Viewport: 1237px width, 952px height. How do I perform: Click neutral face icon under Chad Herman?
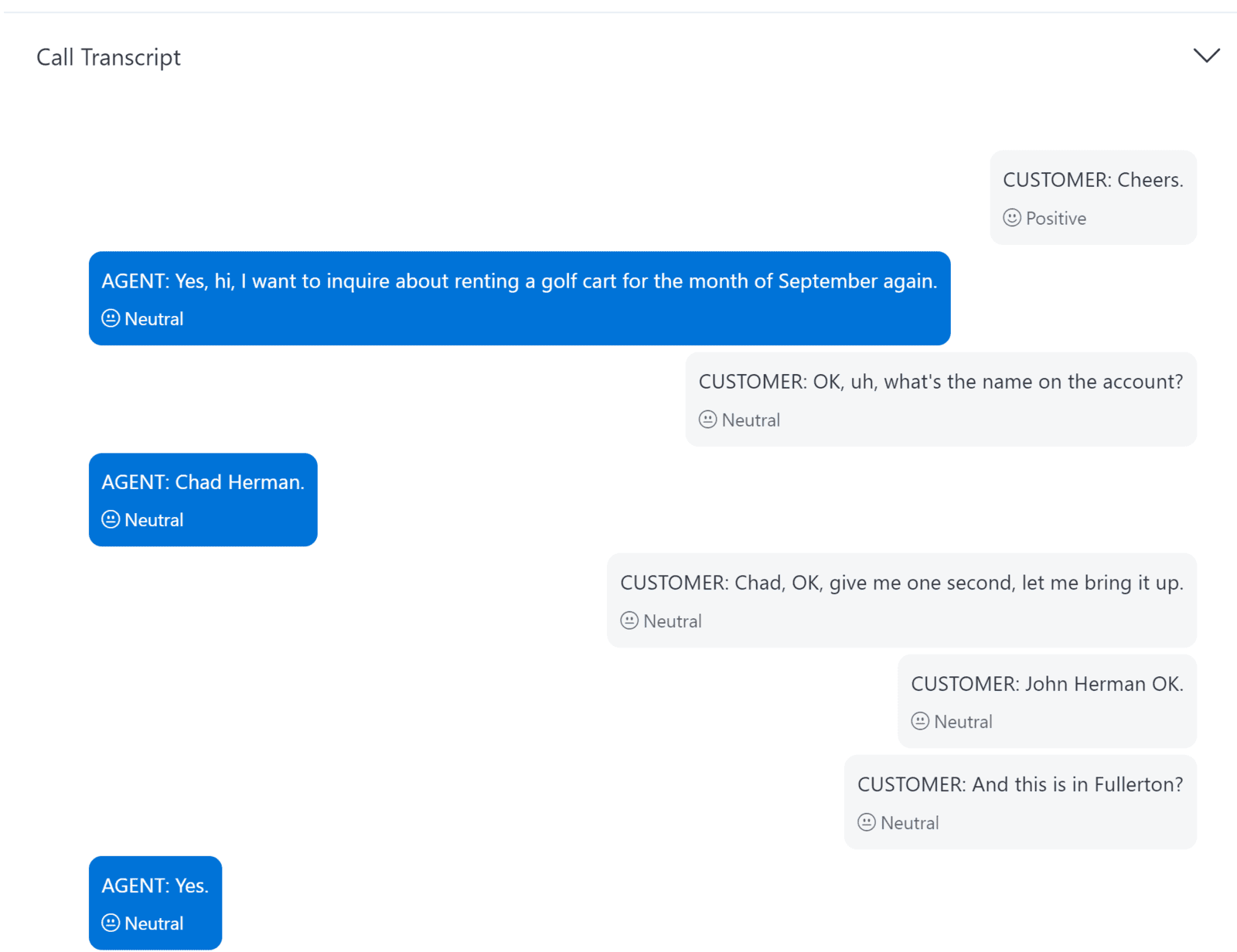pos(111,519)
